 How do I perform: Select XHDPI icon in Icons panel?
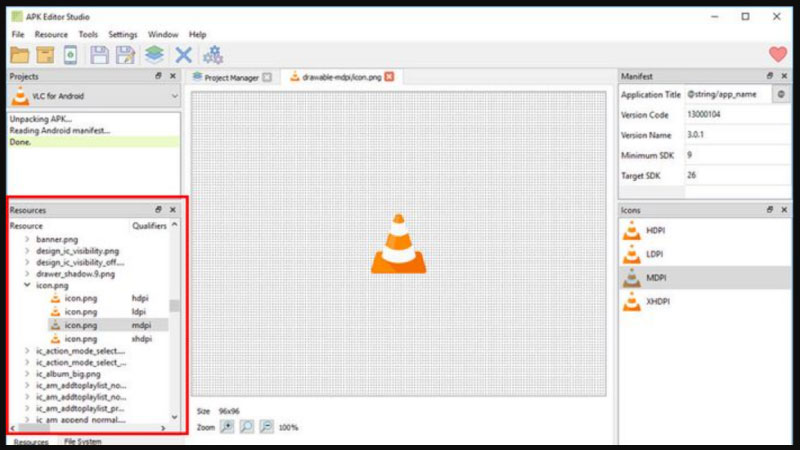pyautogui.click(x=704, y=302)
